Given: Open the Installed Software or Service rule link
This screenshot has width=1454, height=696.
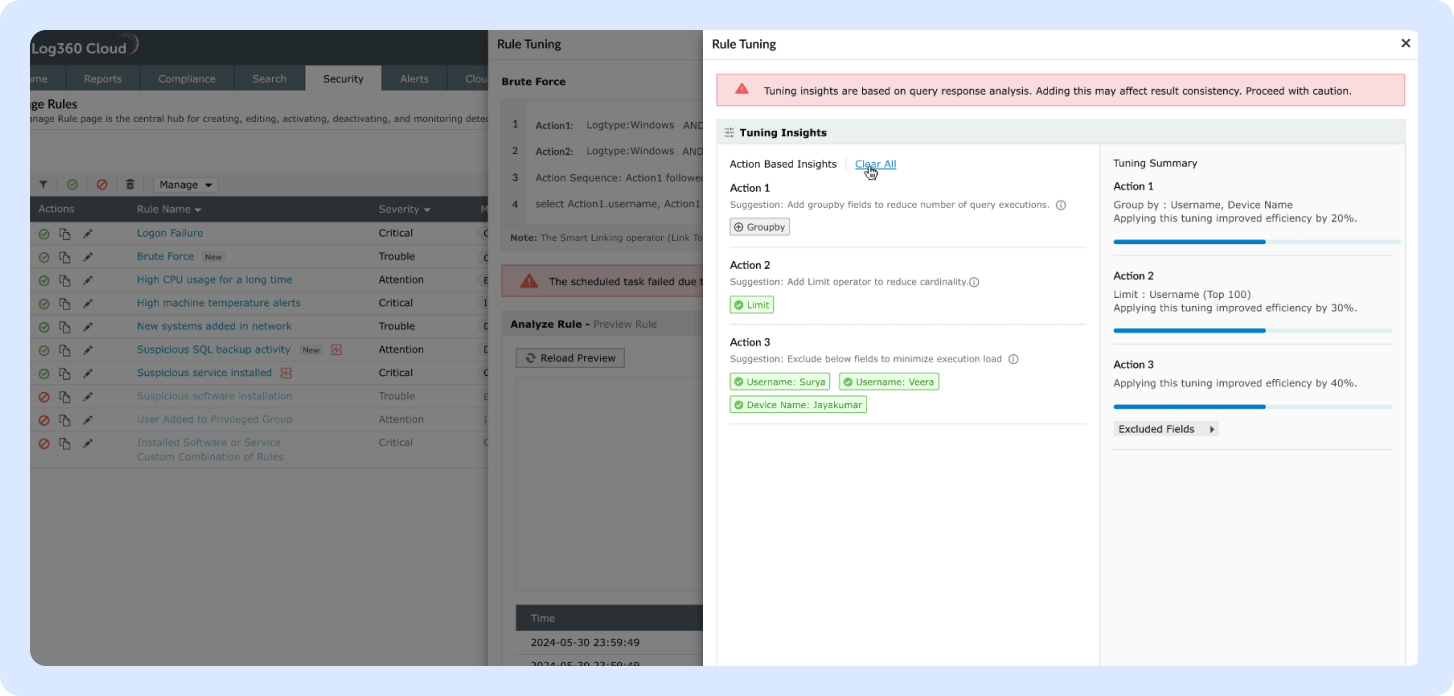Looking at the screenshot, I should [210, 450].
